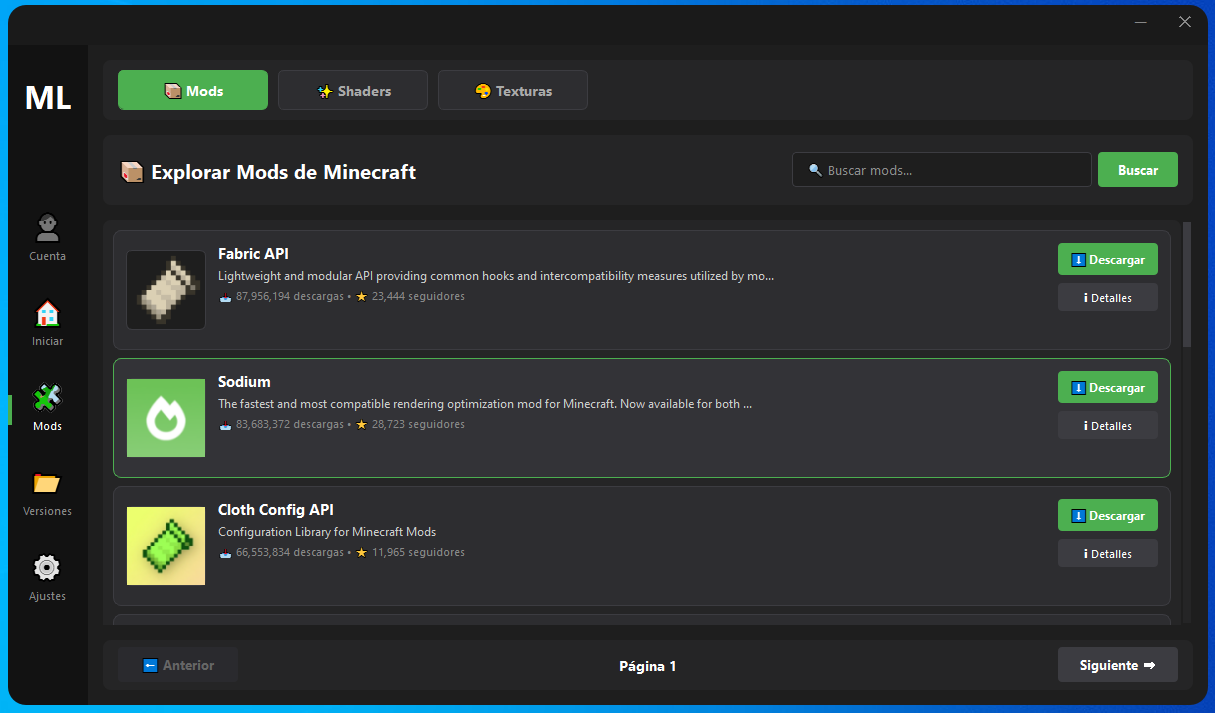1215x713 pixels.
Task: Switch to the Texturas tab
Action: (x=512, y=90)
